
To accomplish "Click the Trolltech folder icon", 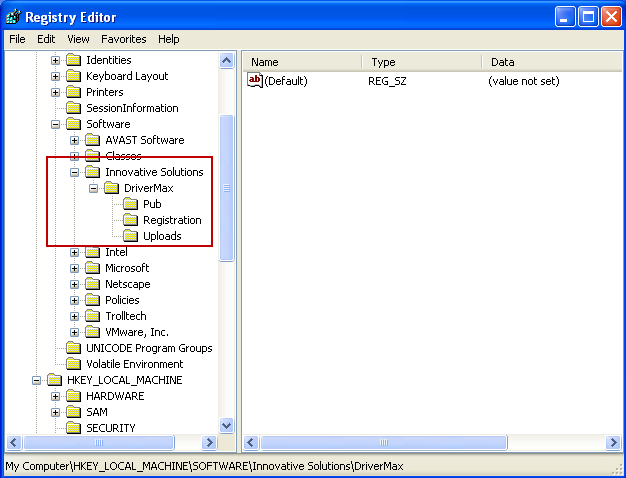I will pos(93,316).
